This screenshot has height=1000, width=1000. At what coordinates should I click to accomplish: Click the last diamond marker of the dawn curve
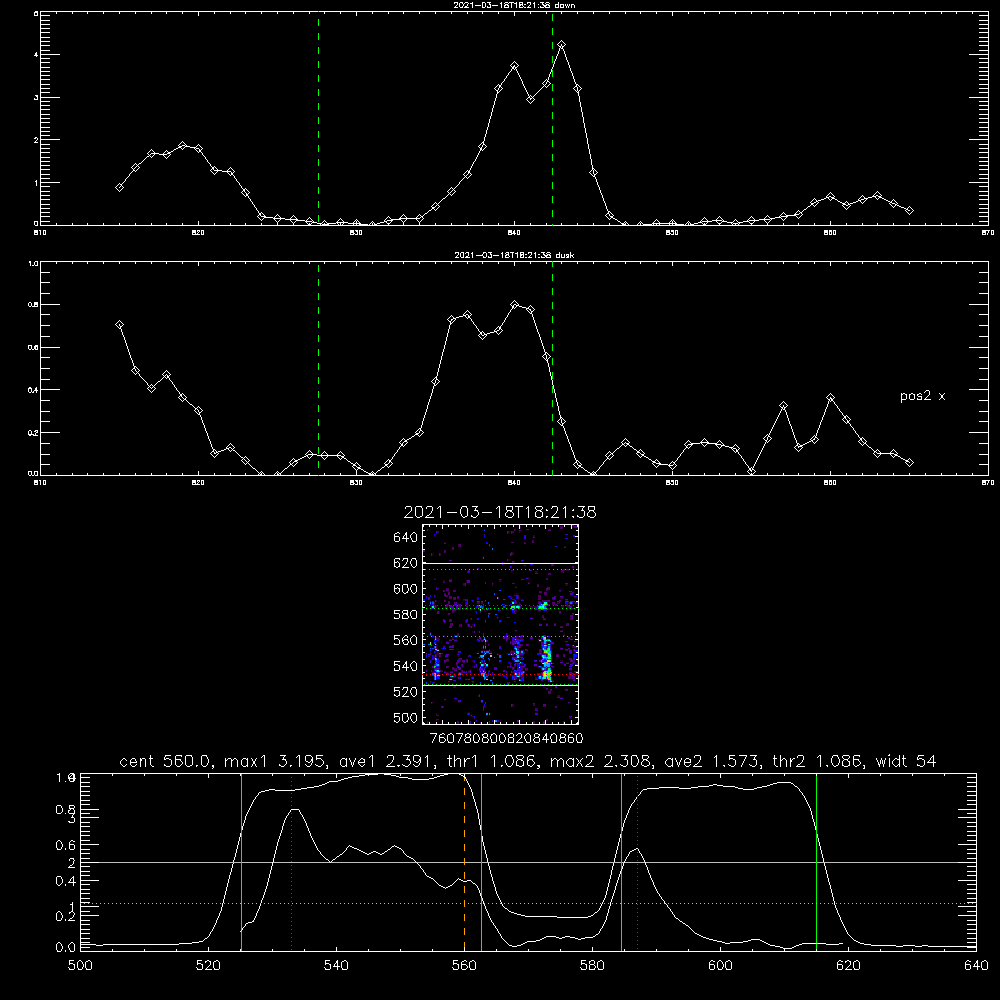909,210
